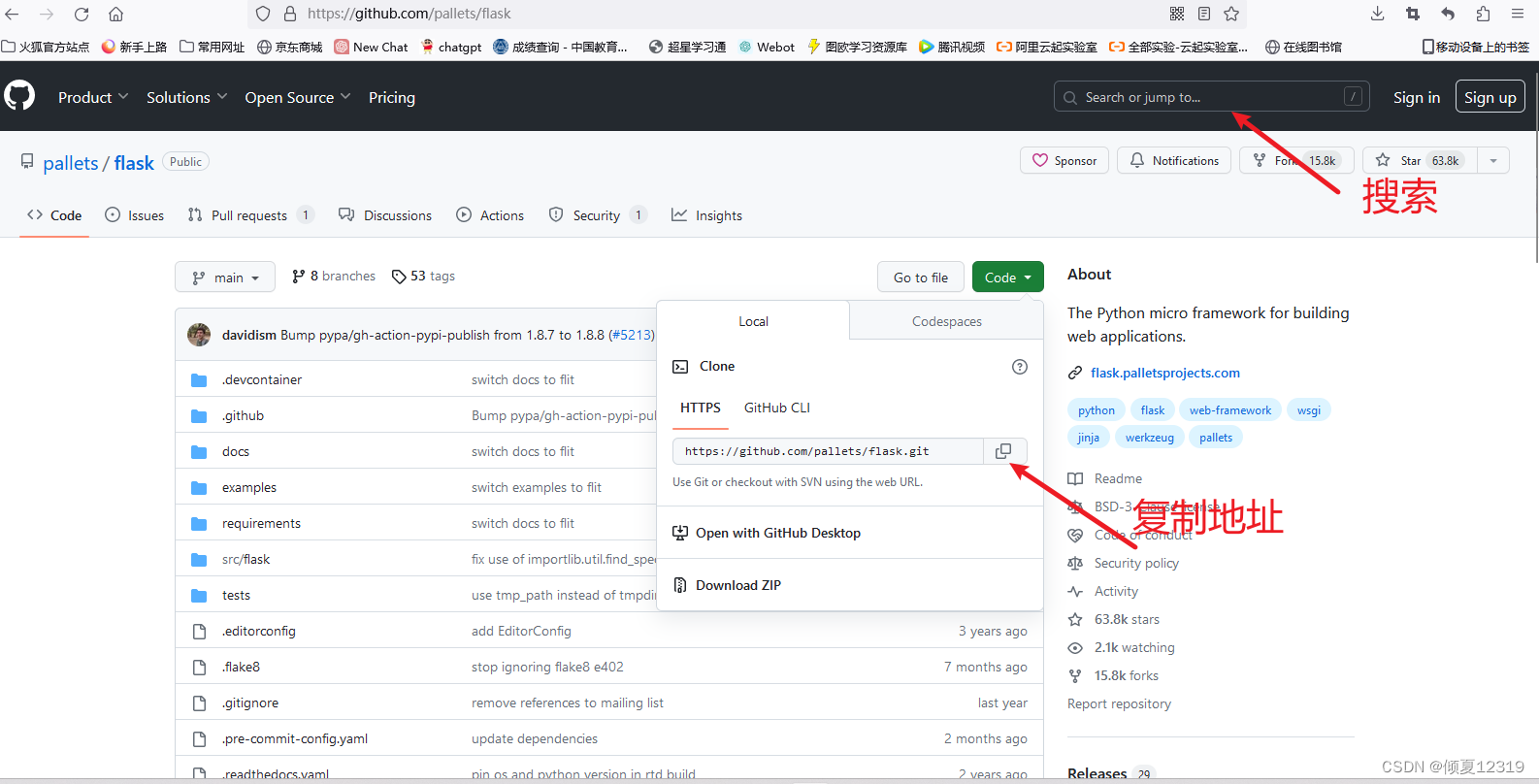The image size is (1539, 784).
Task: Click the web-framework topic tag
Action: (x=1230, y=410)
